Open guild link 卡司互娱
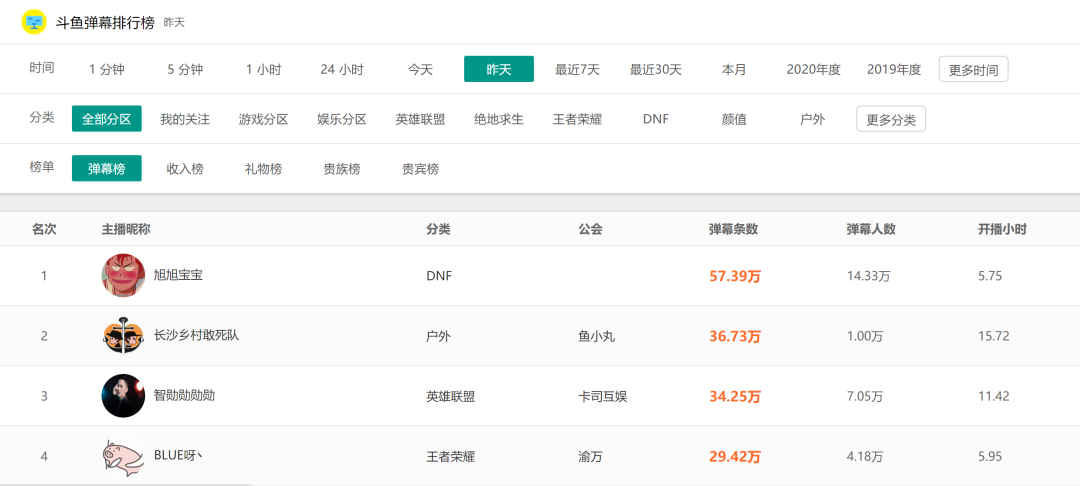 [602, 396]
